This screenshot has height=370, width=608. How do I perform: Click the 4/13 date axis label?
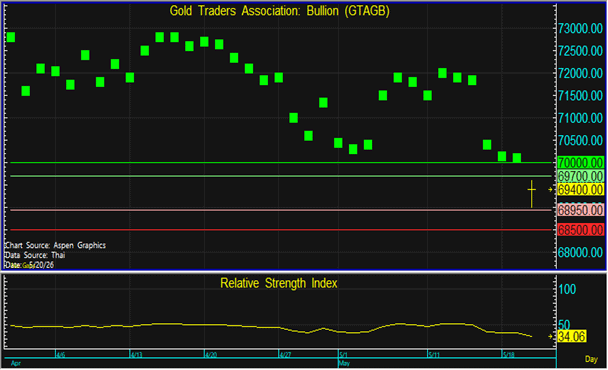136,355
